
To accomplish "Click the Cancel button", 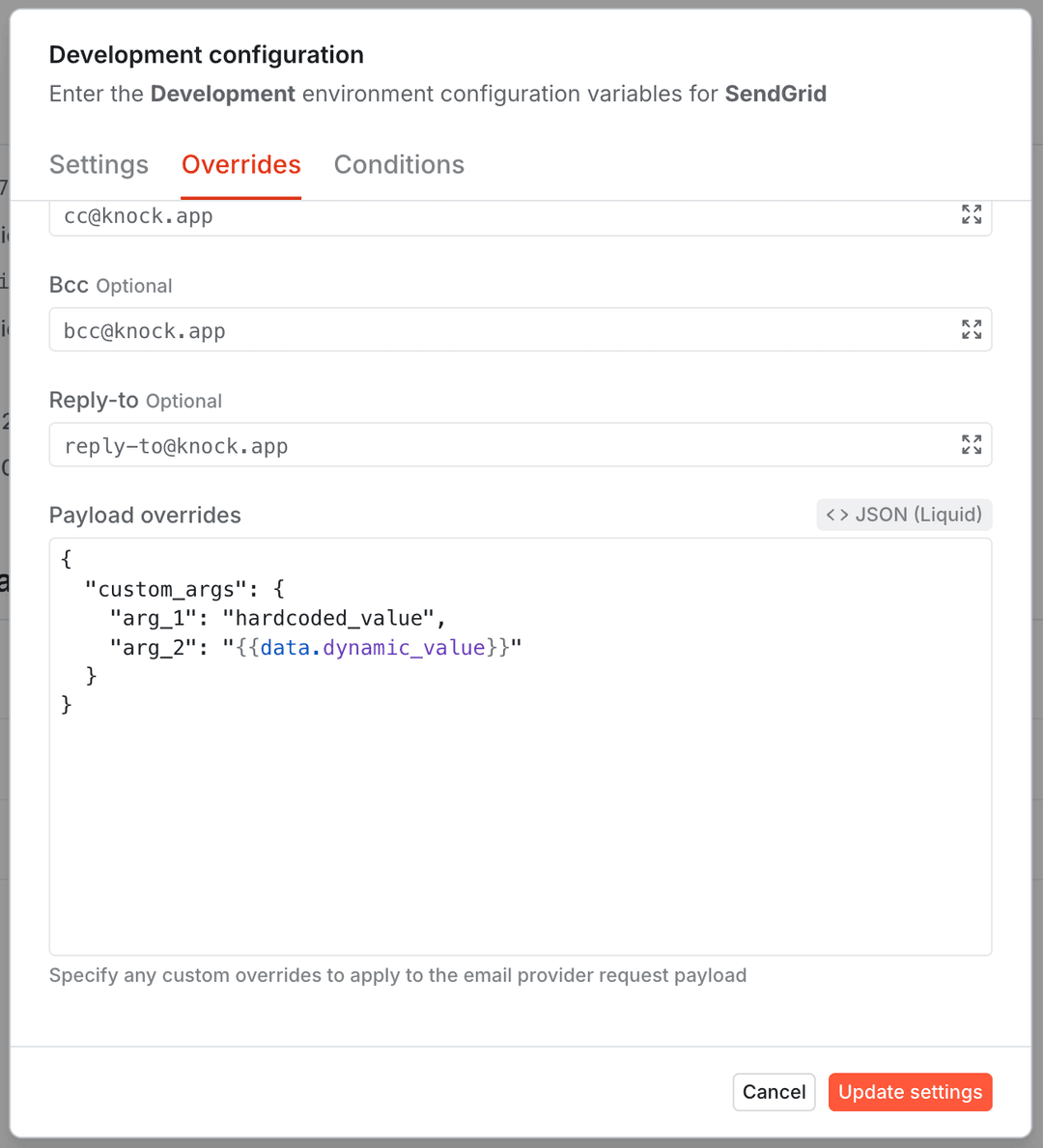I will (774, 1092).
